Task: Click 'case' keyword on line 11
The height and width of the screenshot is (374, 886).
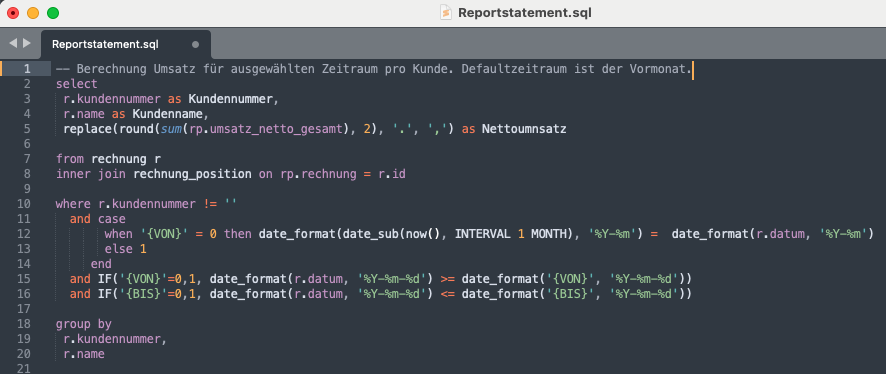Action: 112,219
